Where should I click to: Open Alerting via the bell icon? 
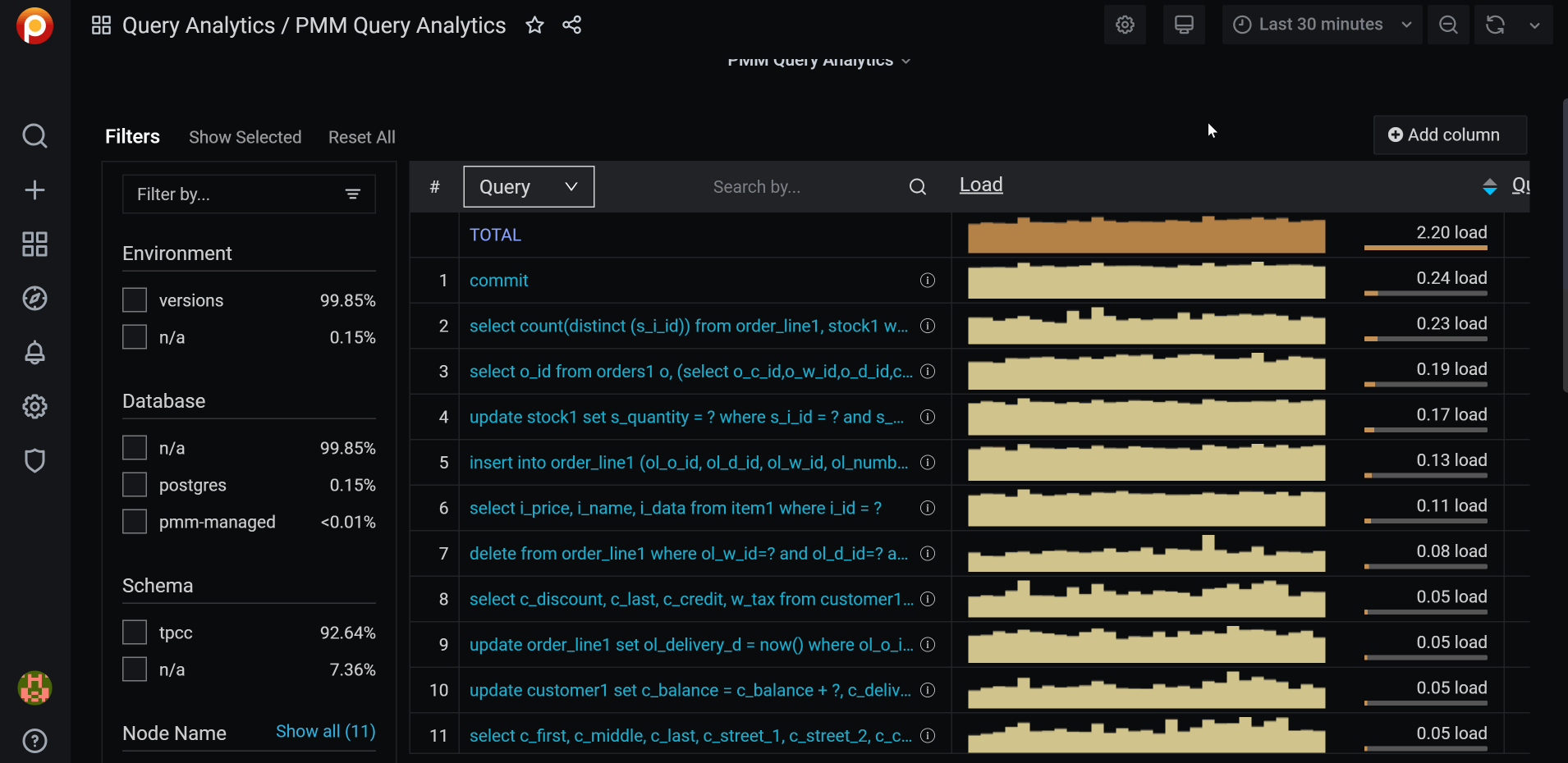34,353
